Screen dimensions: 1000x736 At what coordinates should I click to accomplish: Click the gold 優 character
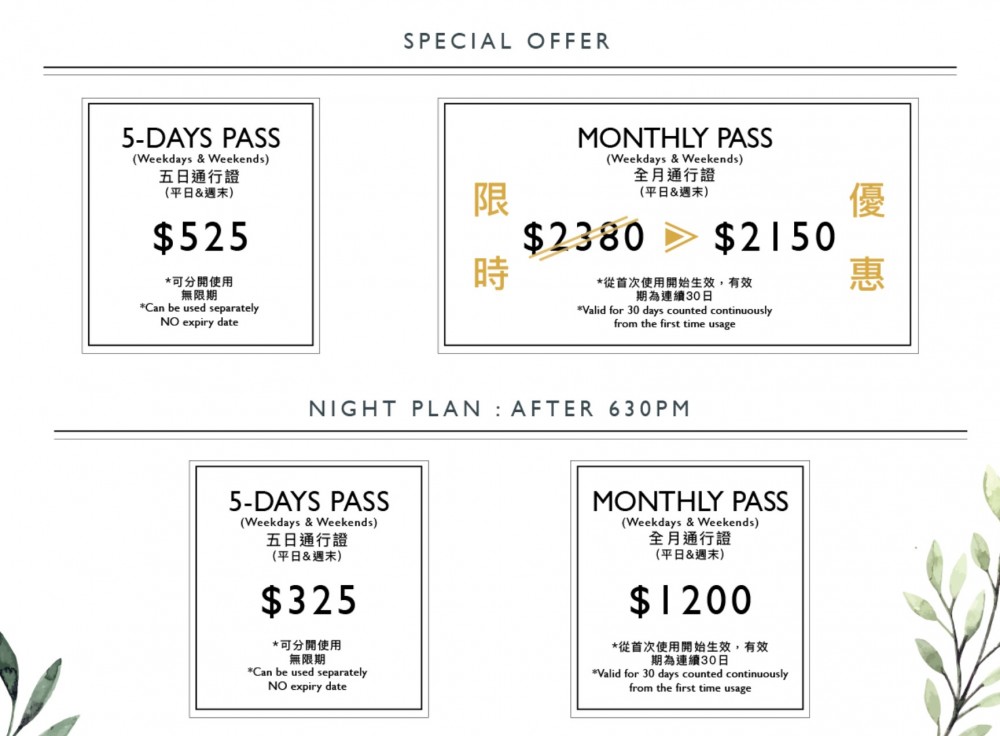tap(867, 200)
